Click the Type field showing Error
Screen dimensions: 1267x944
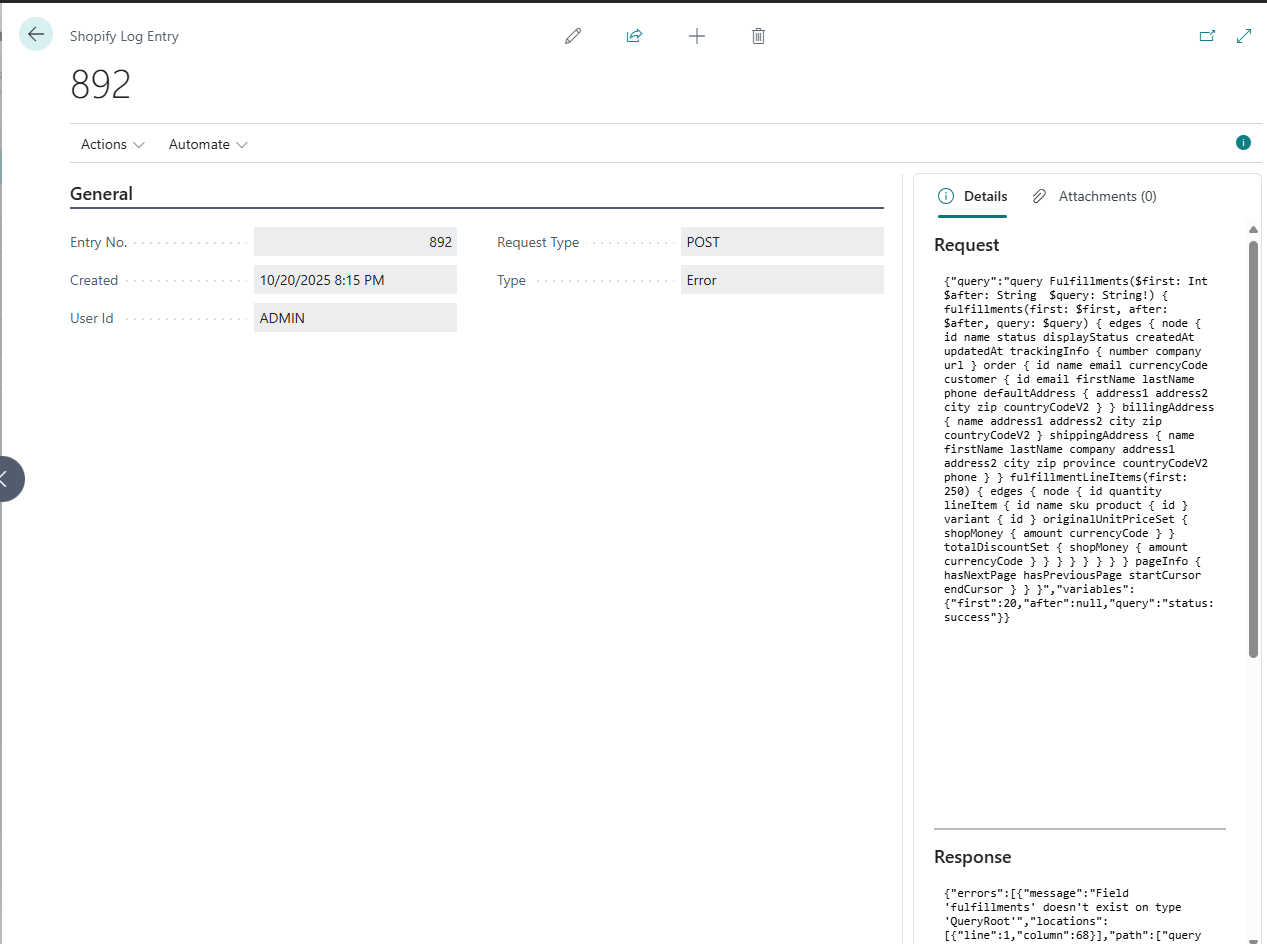[782, 280]
